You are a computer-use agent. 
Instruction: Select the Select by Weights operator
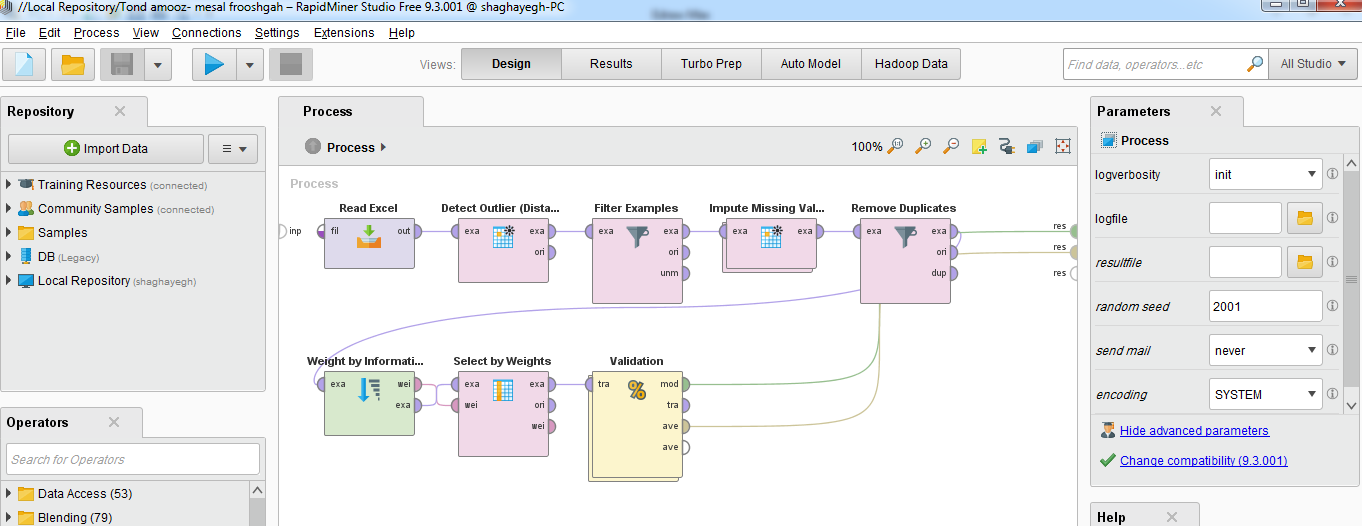click(504, 412)
